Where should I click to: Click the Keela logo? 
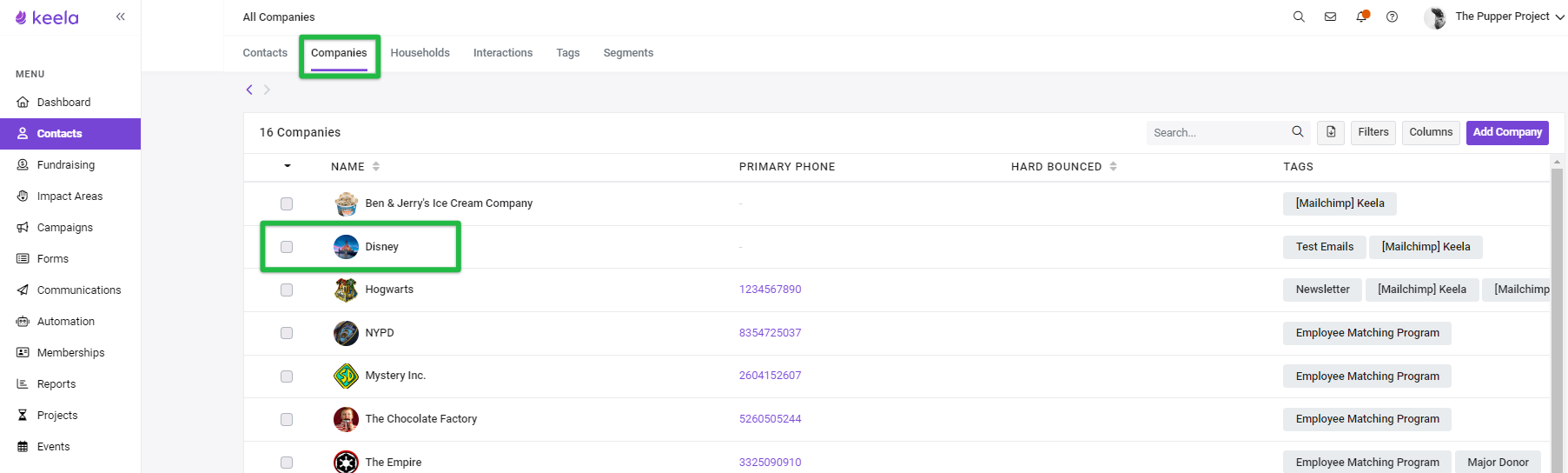(47, 17)
